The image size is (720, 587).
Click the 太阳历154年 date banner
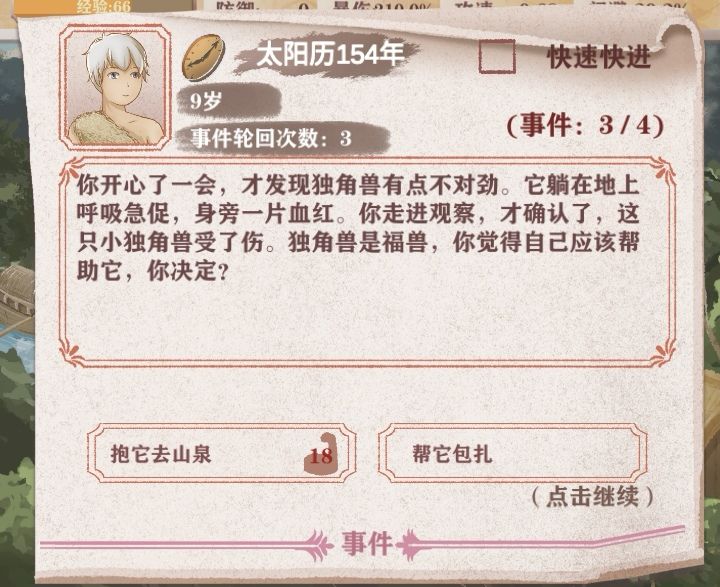coord(329,55)
